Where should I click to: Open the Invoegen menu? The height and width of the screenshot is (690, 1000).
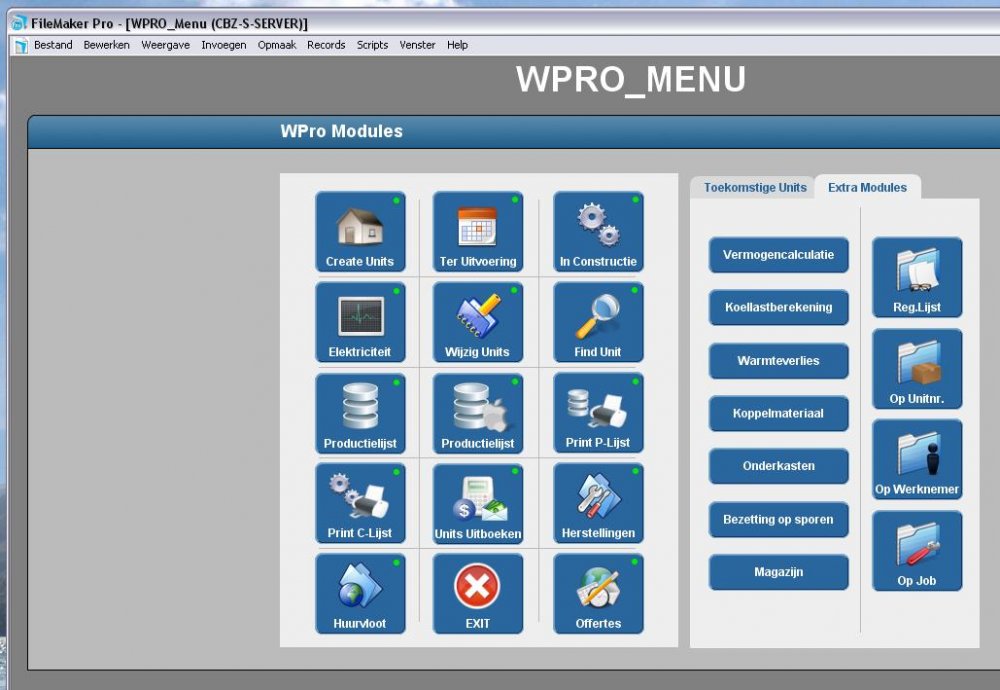223,45
